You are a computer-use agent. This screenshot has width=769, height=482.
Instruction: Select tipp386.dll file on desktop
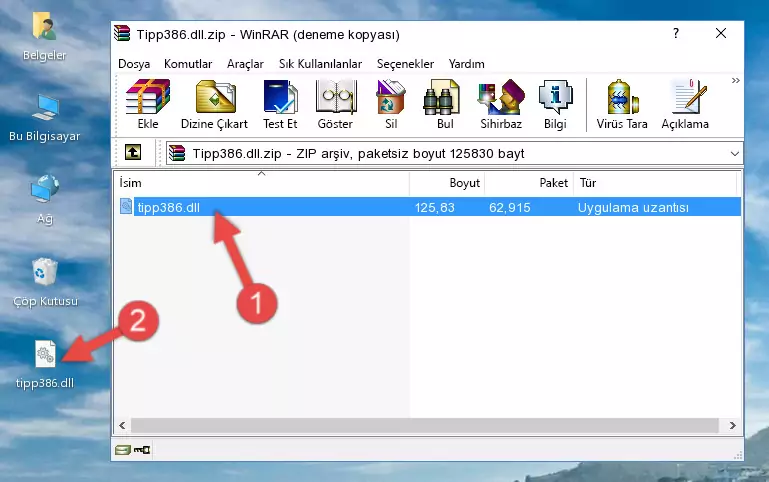45,365
